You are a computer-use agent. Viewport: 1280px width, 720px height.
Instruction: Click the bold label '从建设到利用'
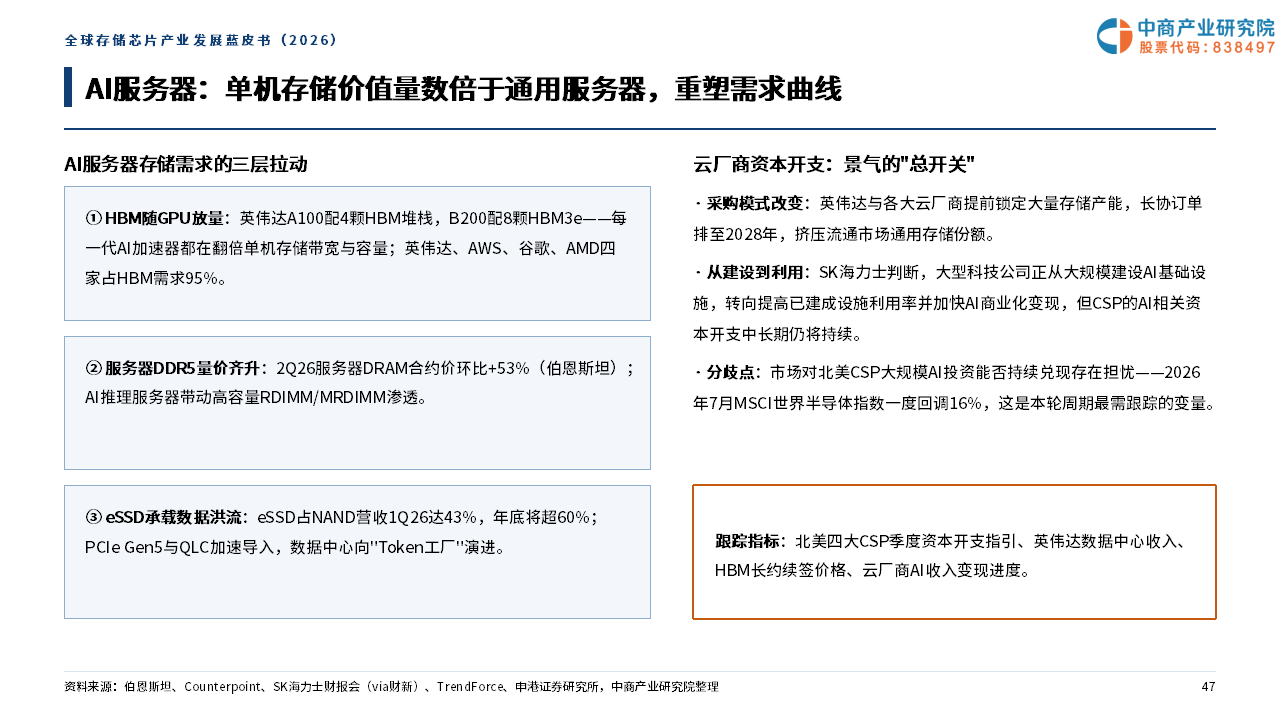click(x=755, y=271)
